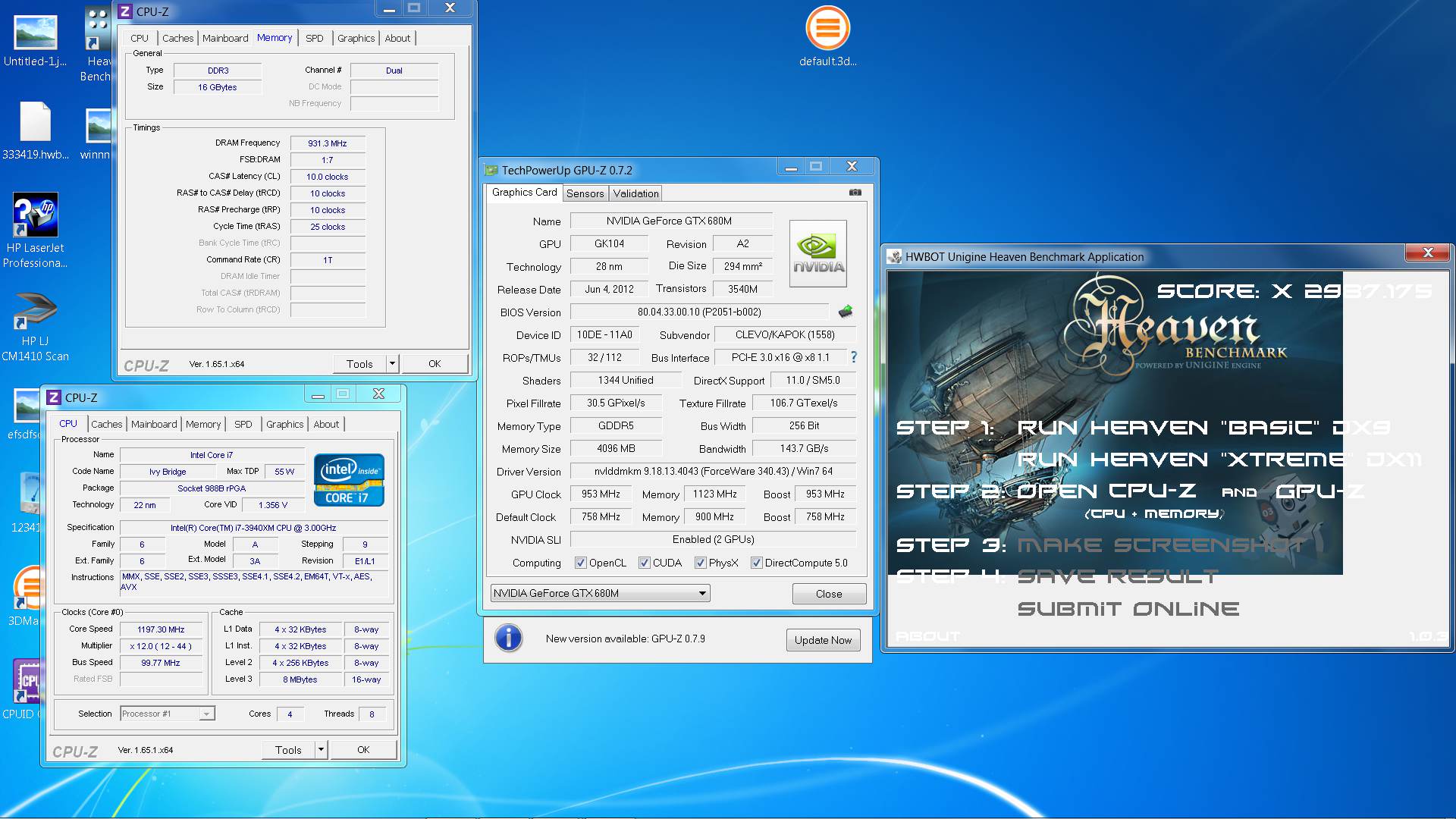Click the Specification field i7-3940XM
1456x819 pixels.
(253, 528)
